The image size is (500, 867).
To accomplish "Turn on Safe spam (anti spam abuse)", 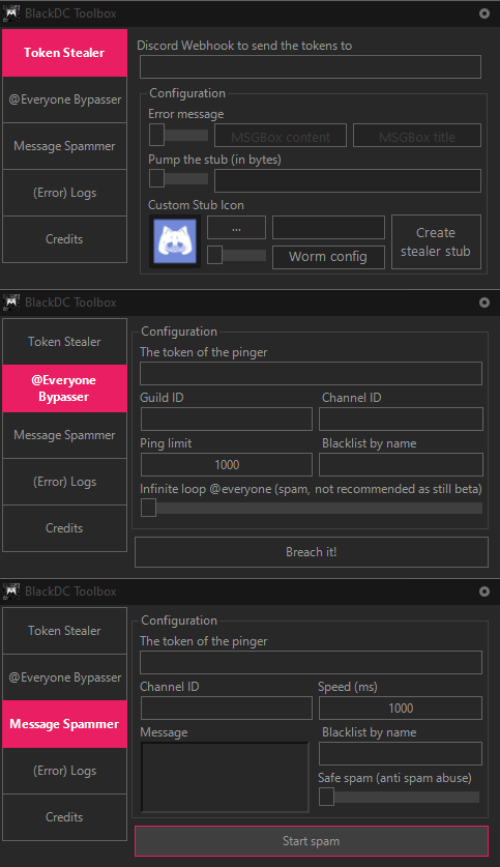I will (399, 796).
